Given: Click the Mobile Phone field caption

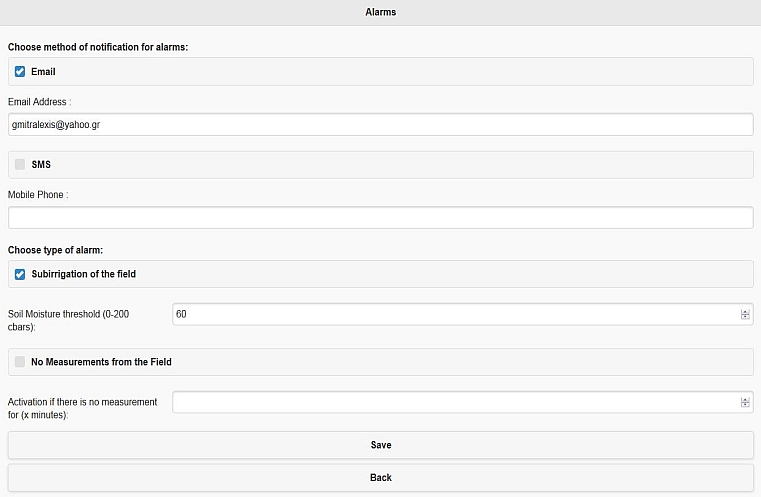Looking at the screenshot, I should (38, 195).
